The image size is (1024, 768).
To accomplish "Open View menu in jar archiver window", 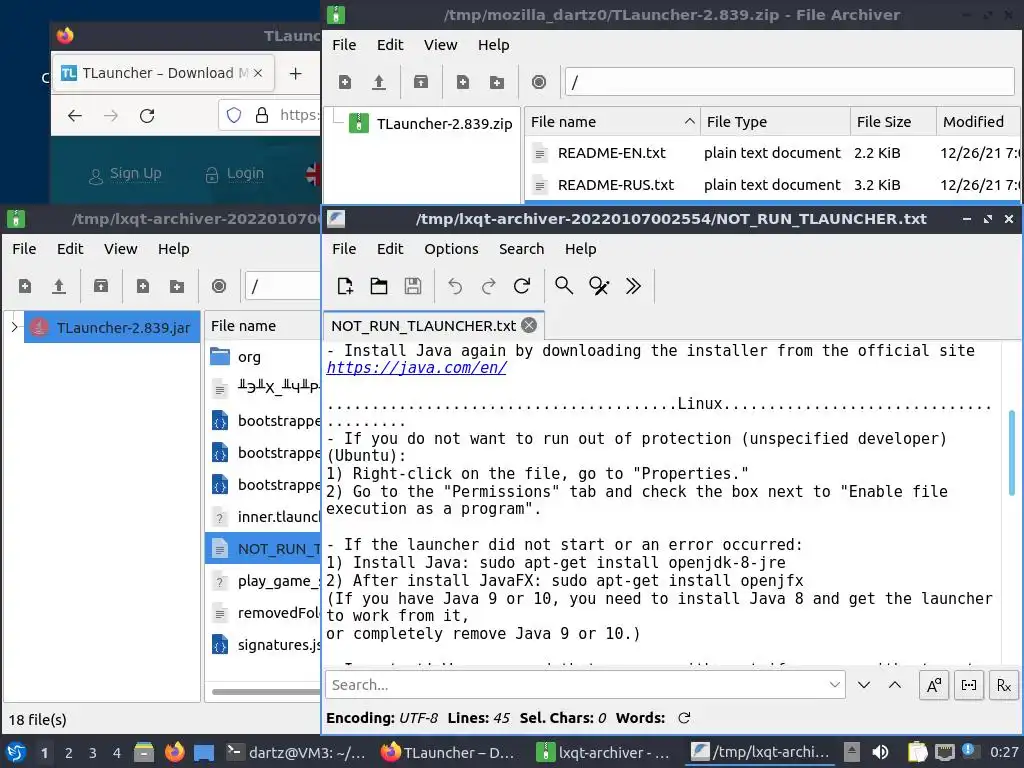I will pos(121,249).
